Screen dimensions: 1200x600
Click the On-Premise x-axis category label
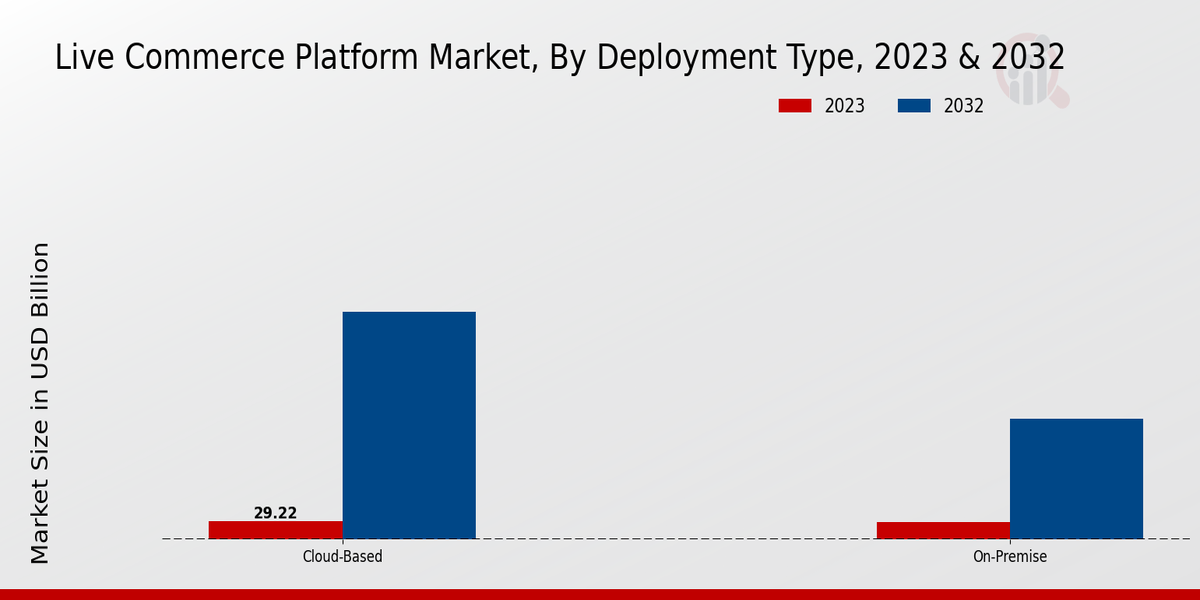pos(1010,557)
